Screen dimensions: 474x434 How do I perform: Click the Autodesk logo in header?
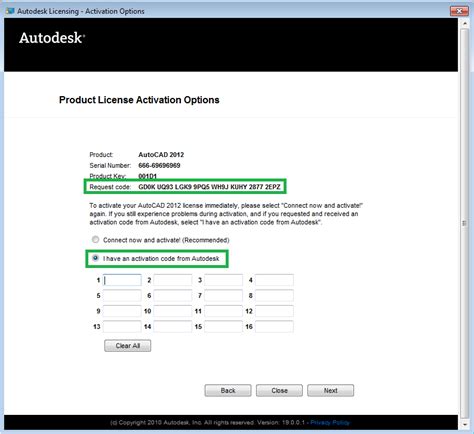[x=52, y=38]
